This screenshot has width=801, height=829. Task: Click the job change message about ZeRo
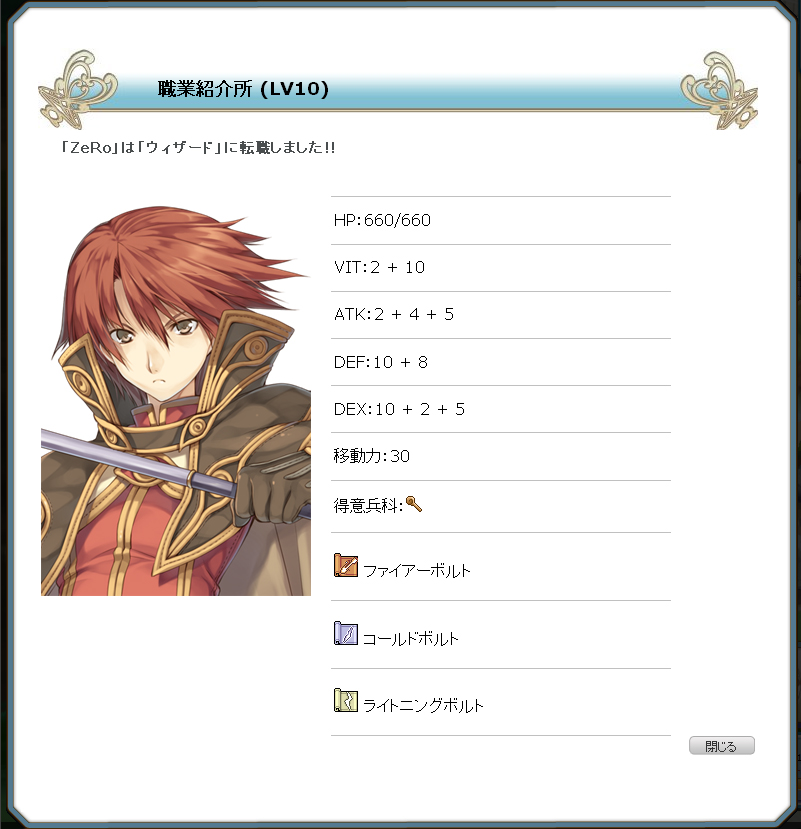point(198,147)
